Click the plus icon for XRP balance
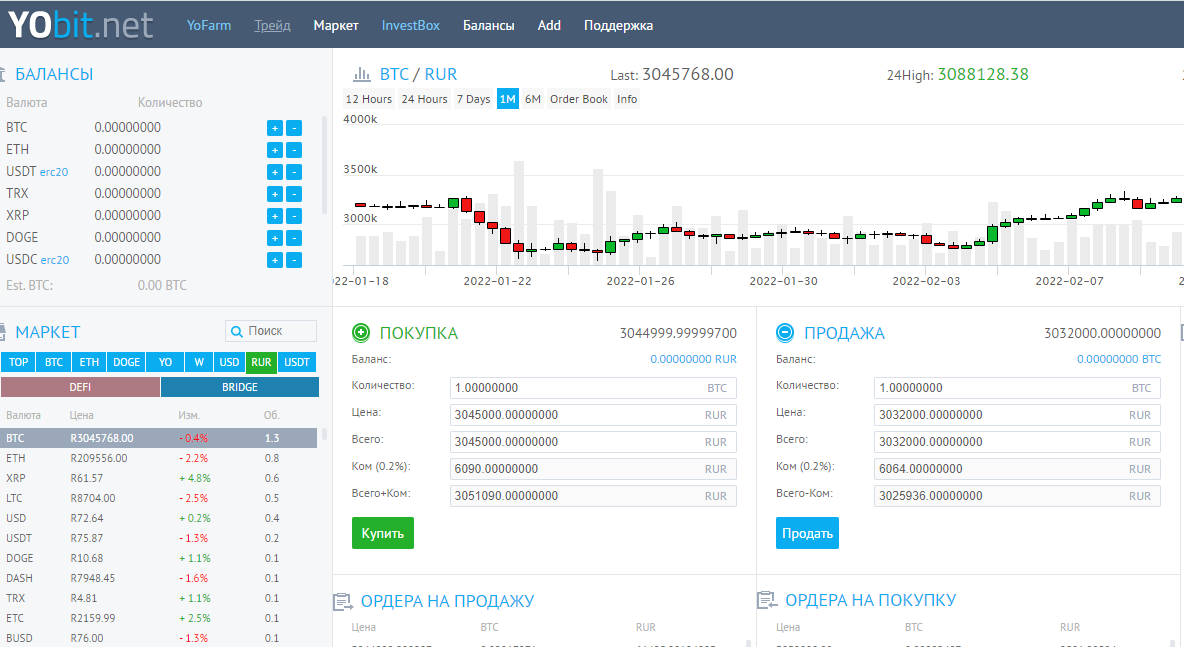This screenshot has width=1184, height=647. [275, 216]
